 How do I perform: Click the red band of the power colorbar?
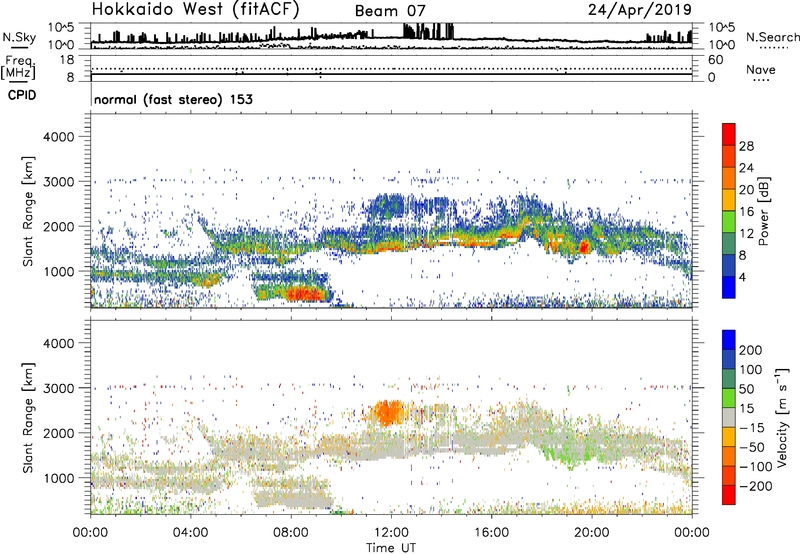tap(729, 134)
